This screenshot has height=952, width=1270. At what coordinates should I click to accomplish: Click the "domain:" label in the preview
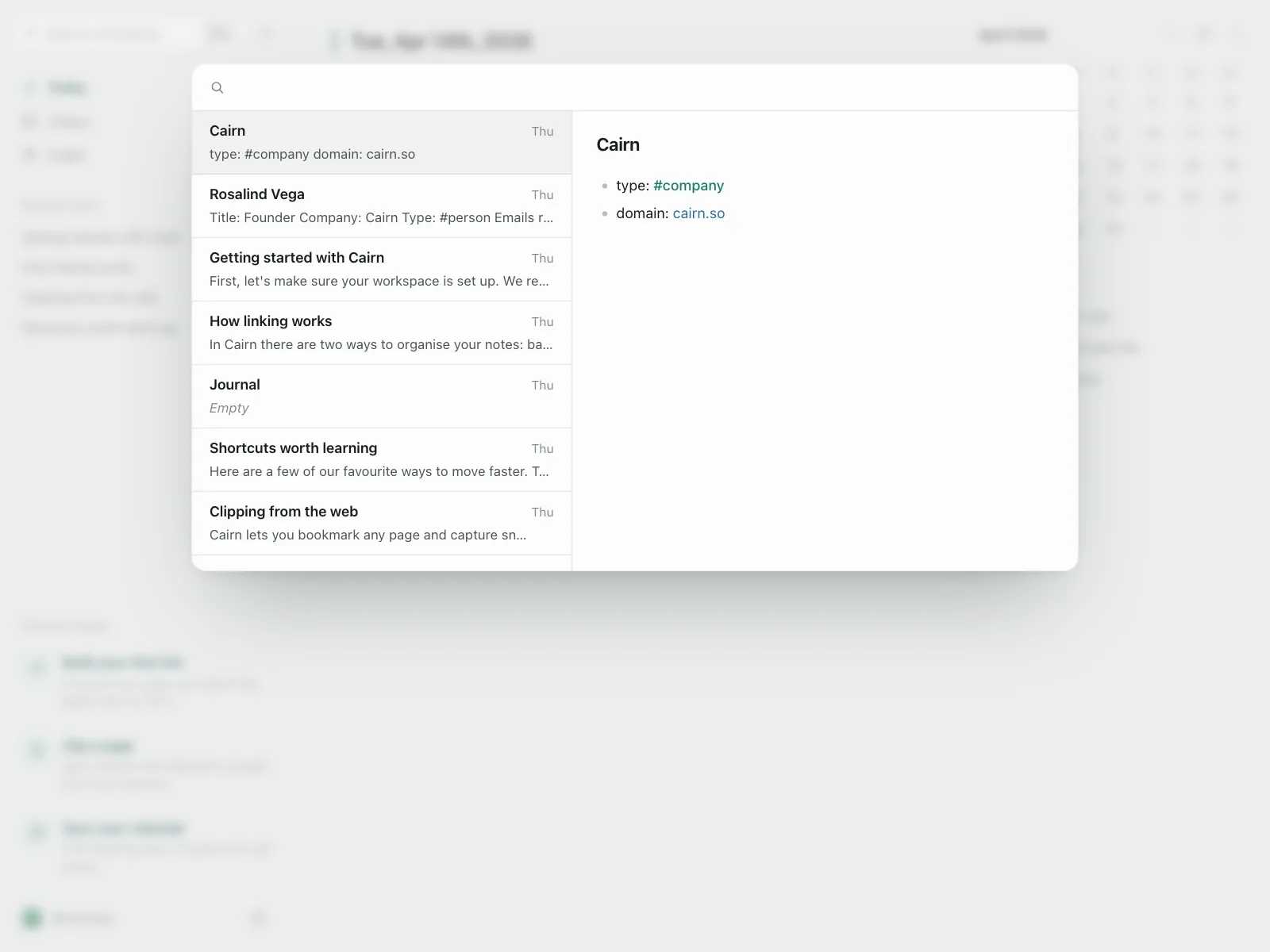(x=642, y=213)
